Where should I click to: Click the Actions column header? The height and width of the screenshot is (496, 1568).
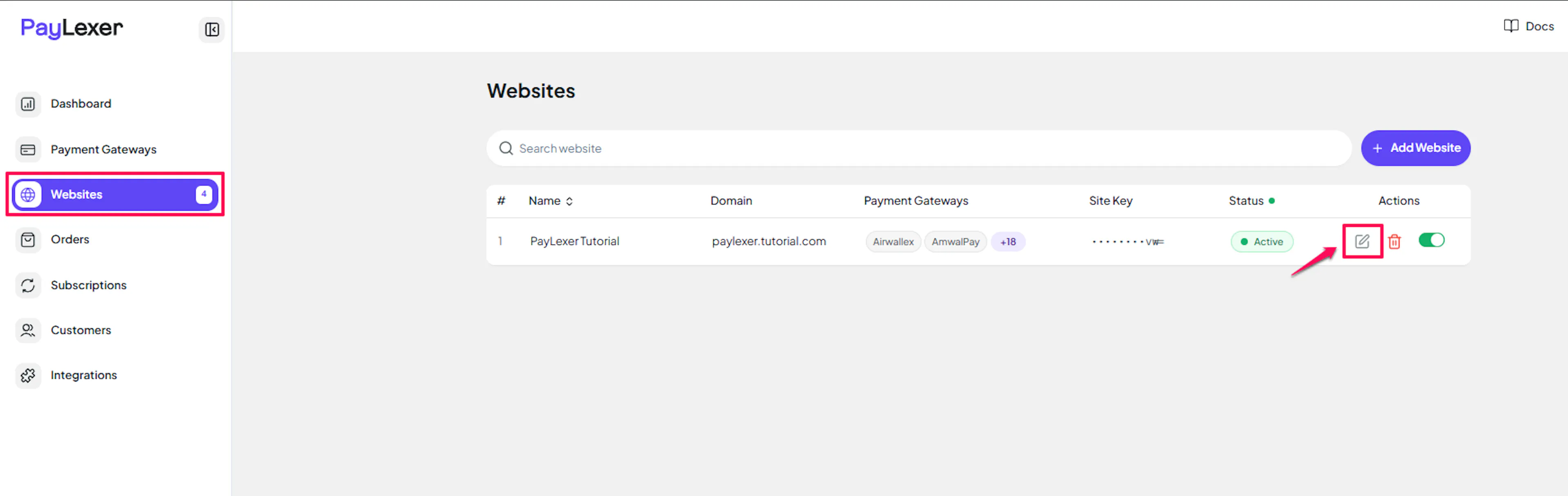pyautogui.click(x=1398, y=201)
